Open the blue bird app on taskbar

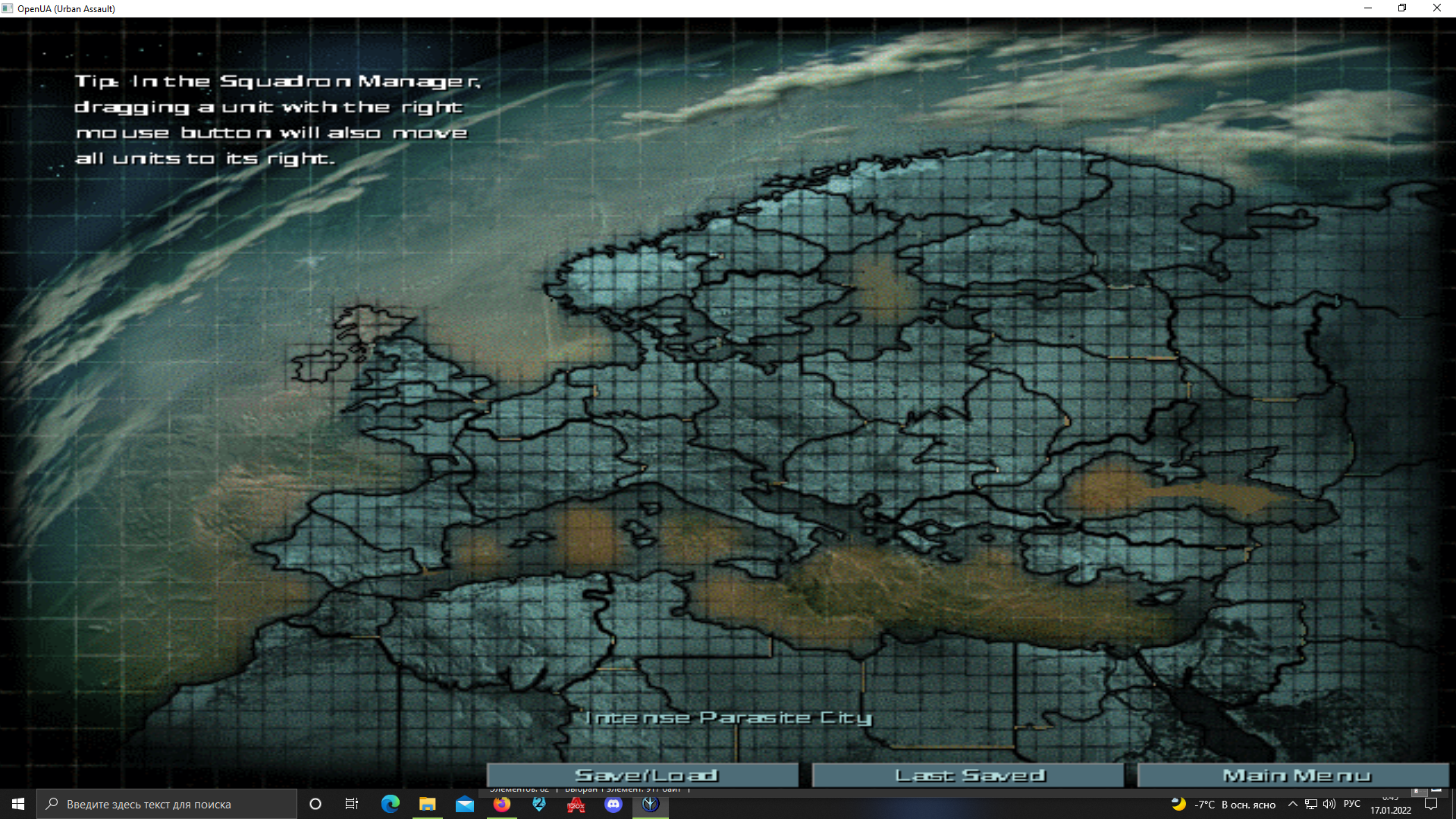pos(539,804)
